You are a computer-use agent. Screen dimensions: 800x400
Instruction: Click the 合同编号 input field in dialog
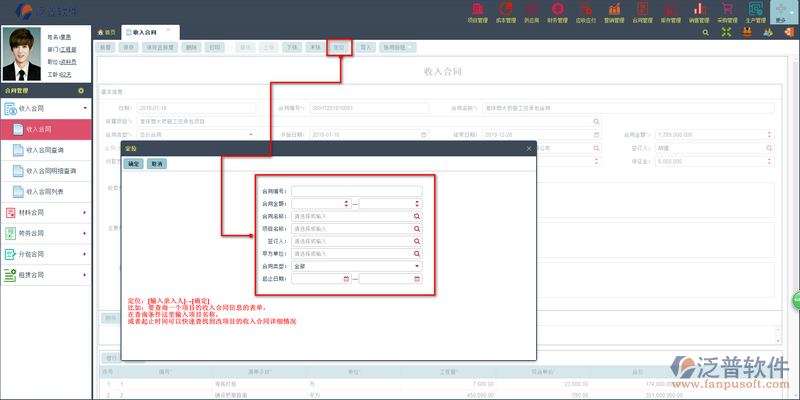356,191
